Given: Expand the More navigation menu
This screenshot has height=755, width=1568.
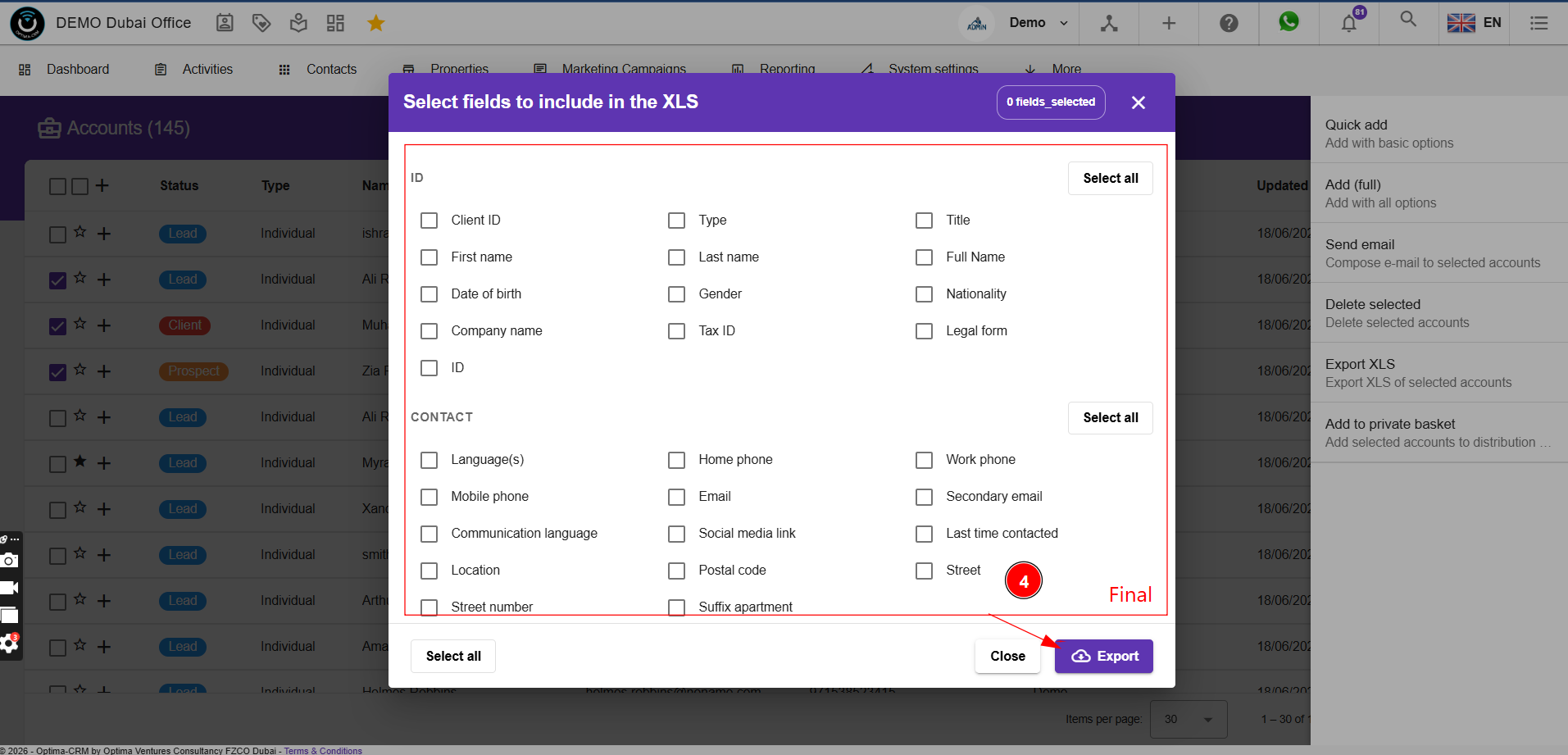Looking at the screenshot, I should coord(1053,69).
